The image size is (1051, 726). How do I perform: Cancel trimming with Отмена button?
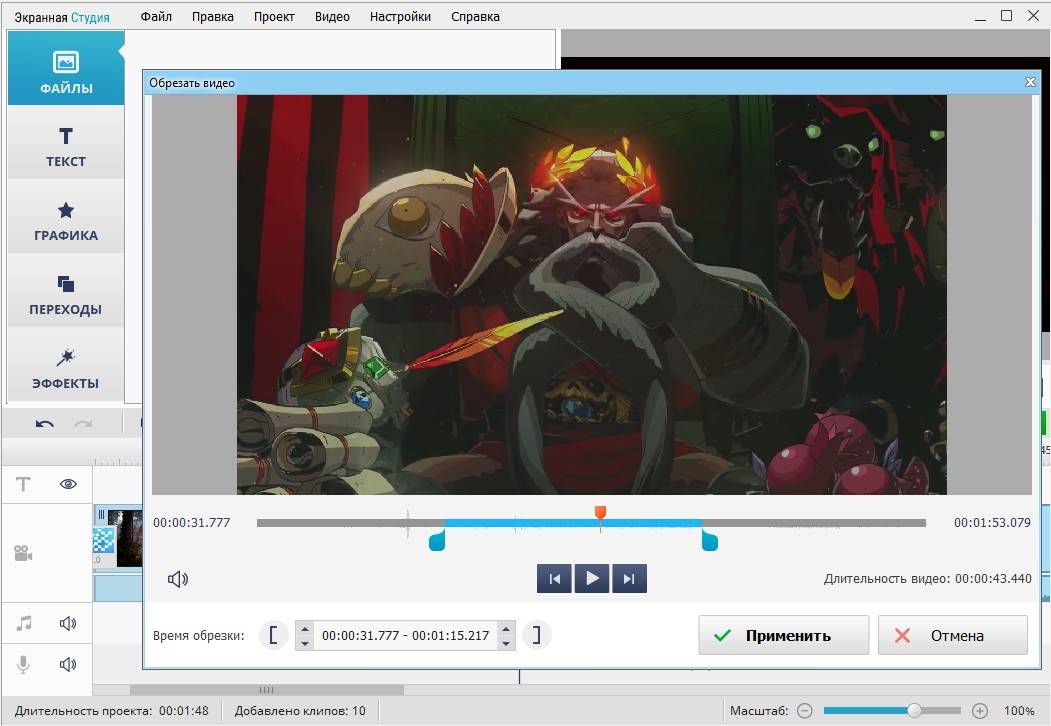coord(952,635)
